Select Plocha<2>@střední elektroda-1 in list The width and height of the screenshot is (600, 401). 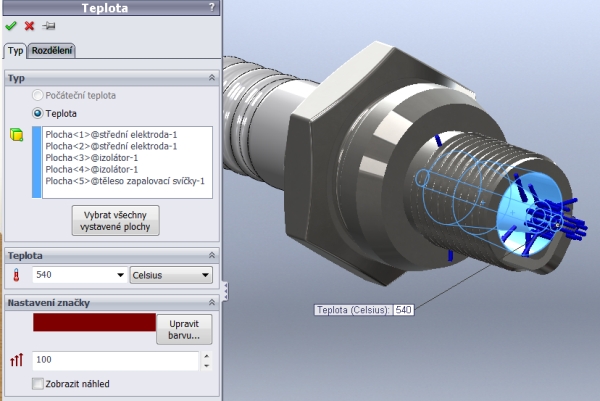point(111,146)
